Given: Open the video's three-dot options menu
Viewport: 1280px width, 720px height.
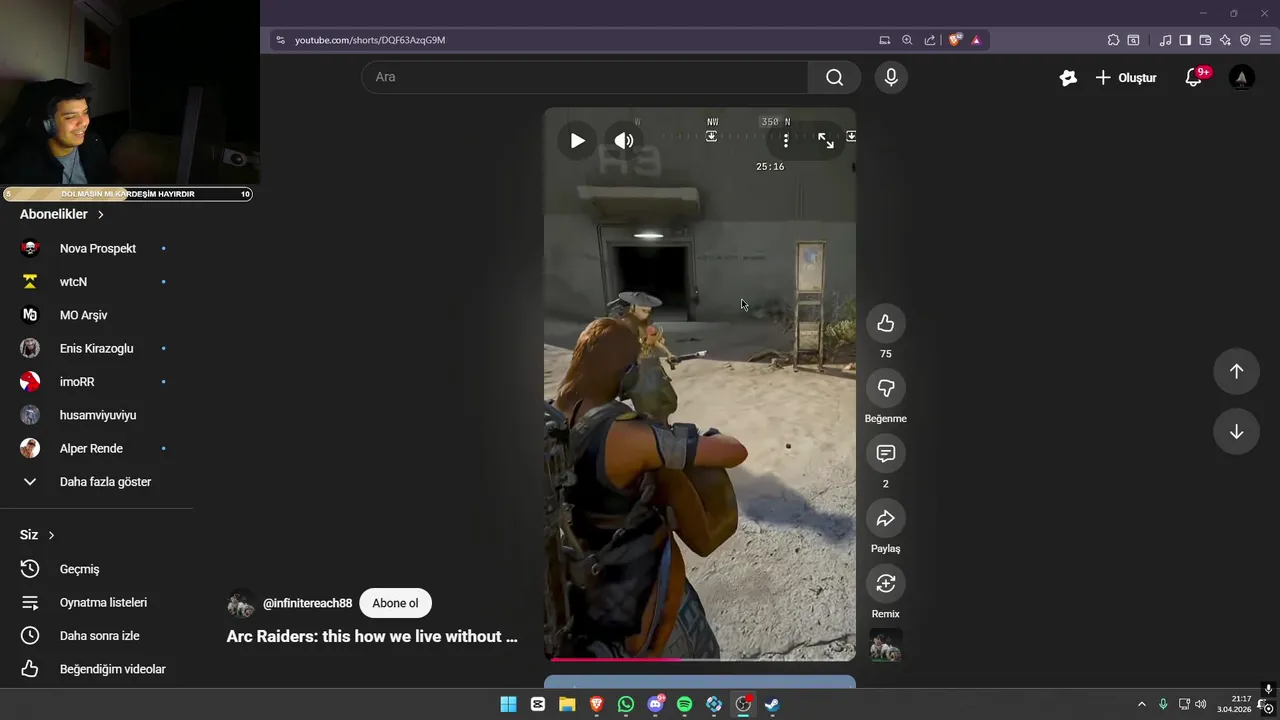Looking at the screenshot, I should (x=786, y=141).
